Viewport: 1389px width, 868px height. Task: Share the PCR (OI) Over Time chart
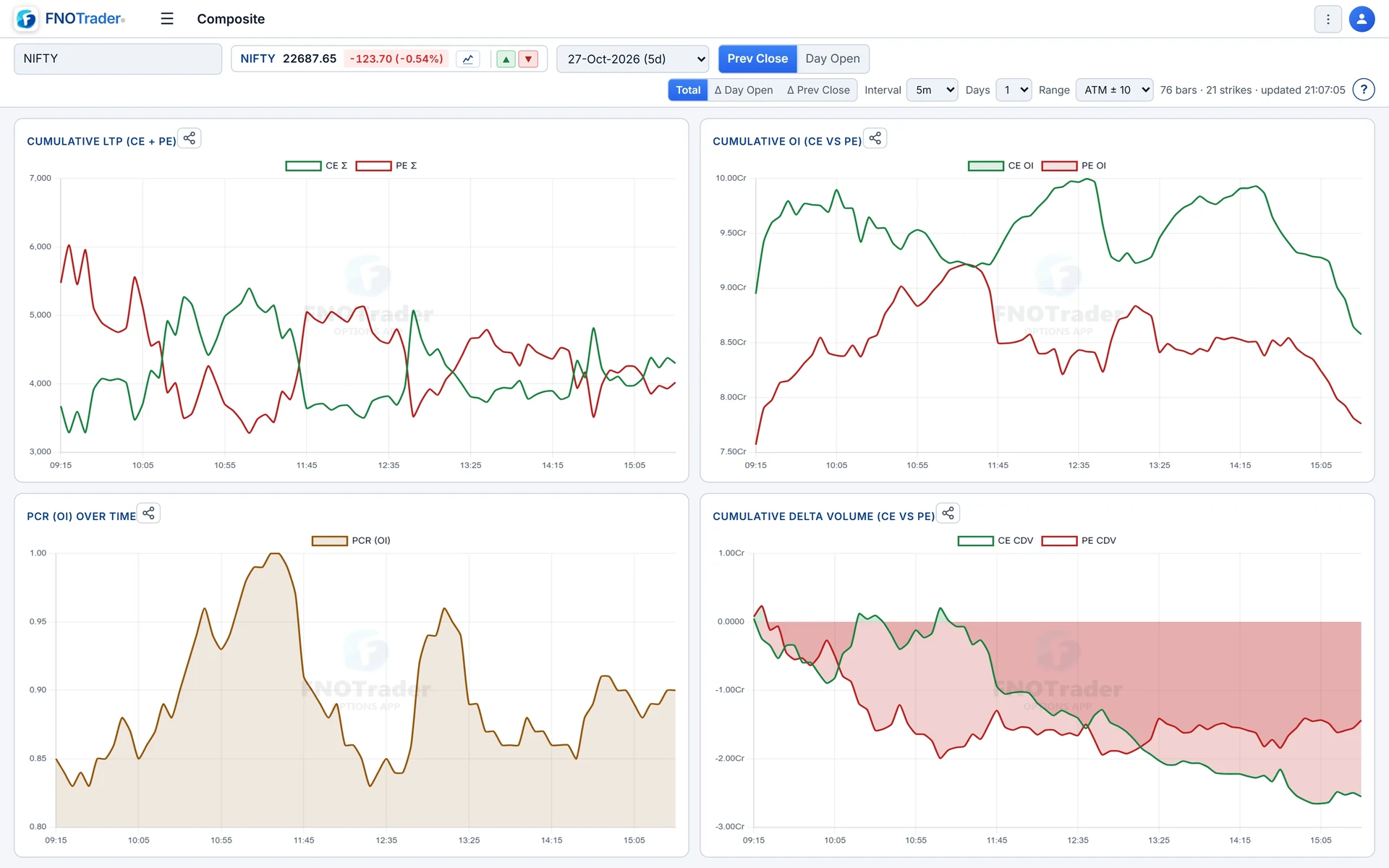[x=149, y=514]
